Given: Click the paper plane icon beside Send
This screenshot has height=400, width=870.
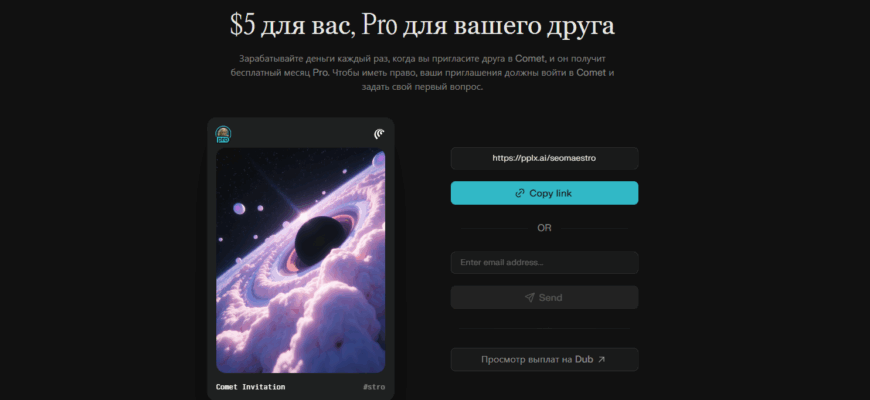Looking at the screenshot, I should click(x=529, y=297).
